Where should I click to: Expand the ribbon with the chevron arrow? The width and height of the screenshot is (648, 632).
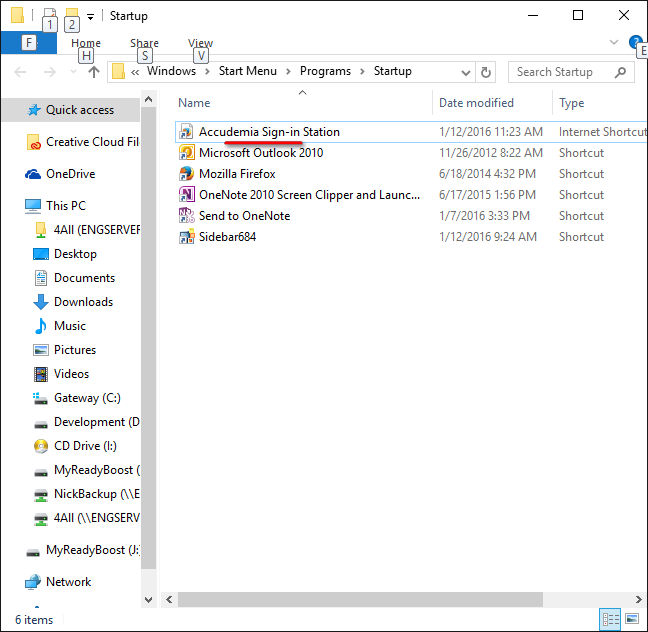pos(614,43)
